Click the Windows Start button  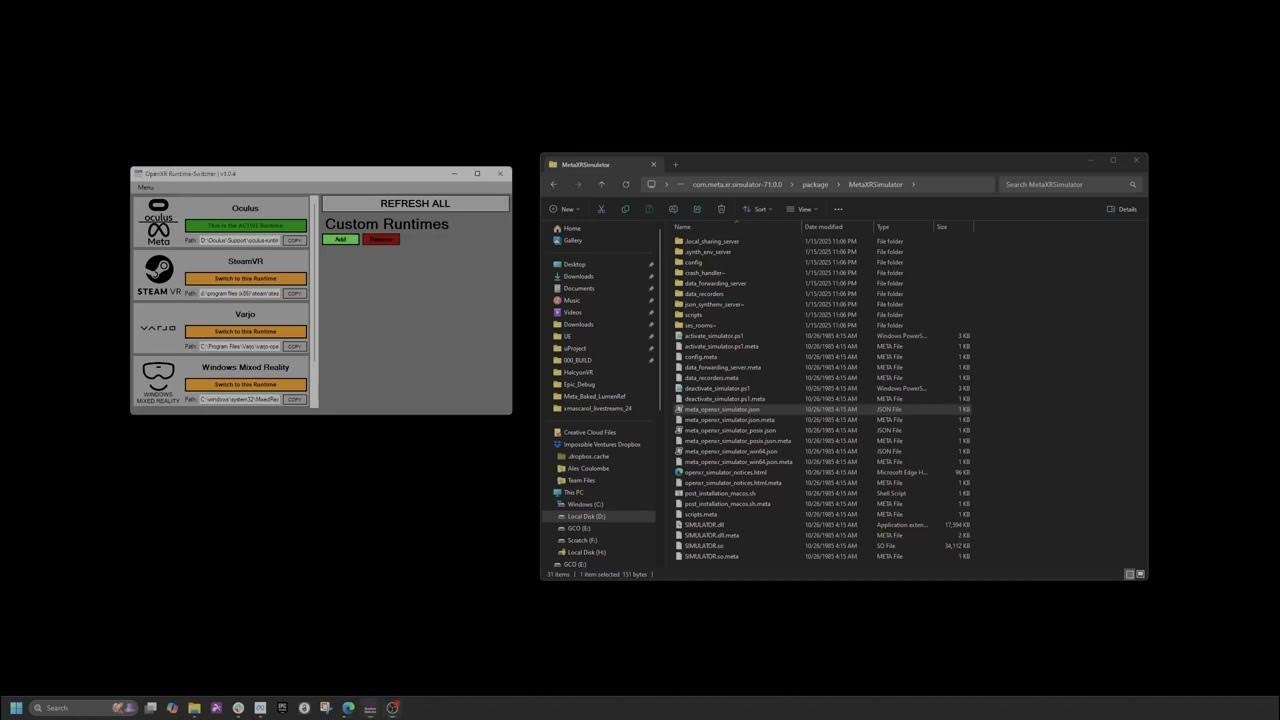coord(15,707)
